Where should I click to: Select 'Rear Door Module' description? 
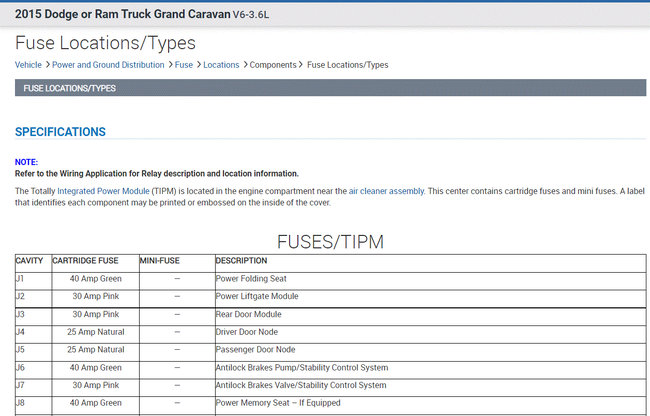click(x=249, y=314)
